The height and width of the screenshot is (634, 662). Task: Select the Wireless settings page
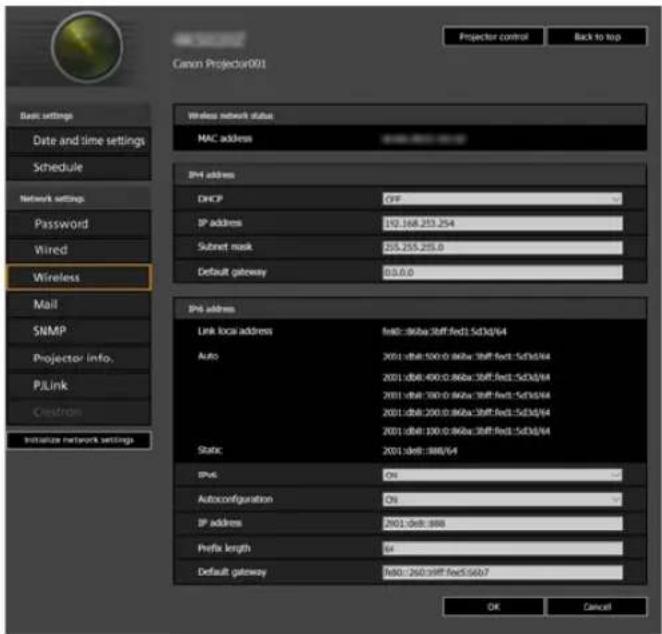click(79, 277)
